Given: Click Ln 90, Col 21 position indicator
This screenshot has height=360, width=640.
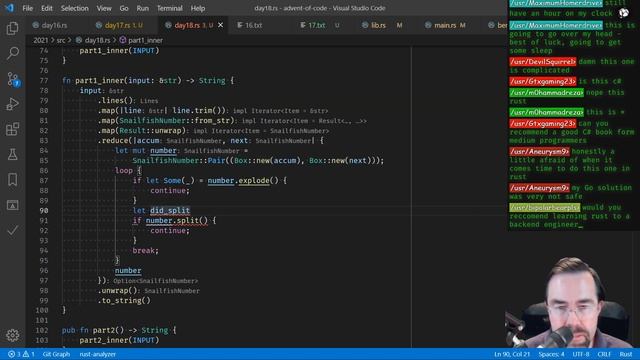Looking at the screenshot, I should coord(512,354).
